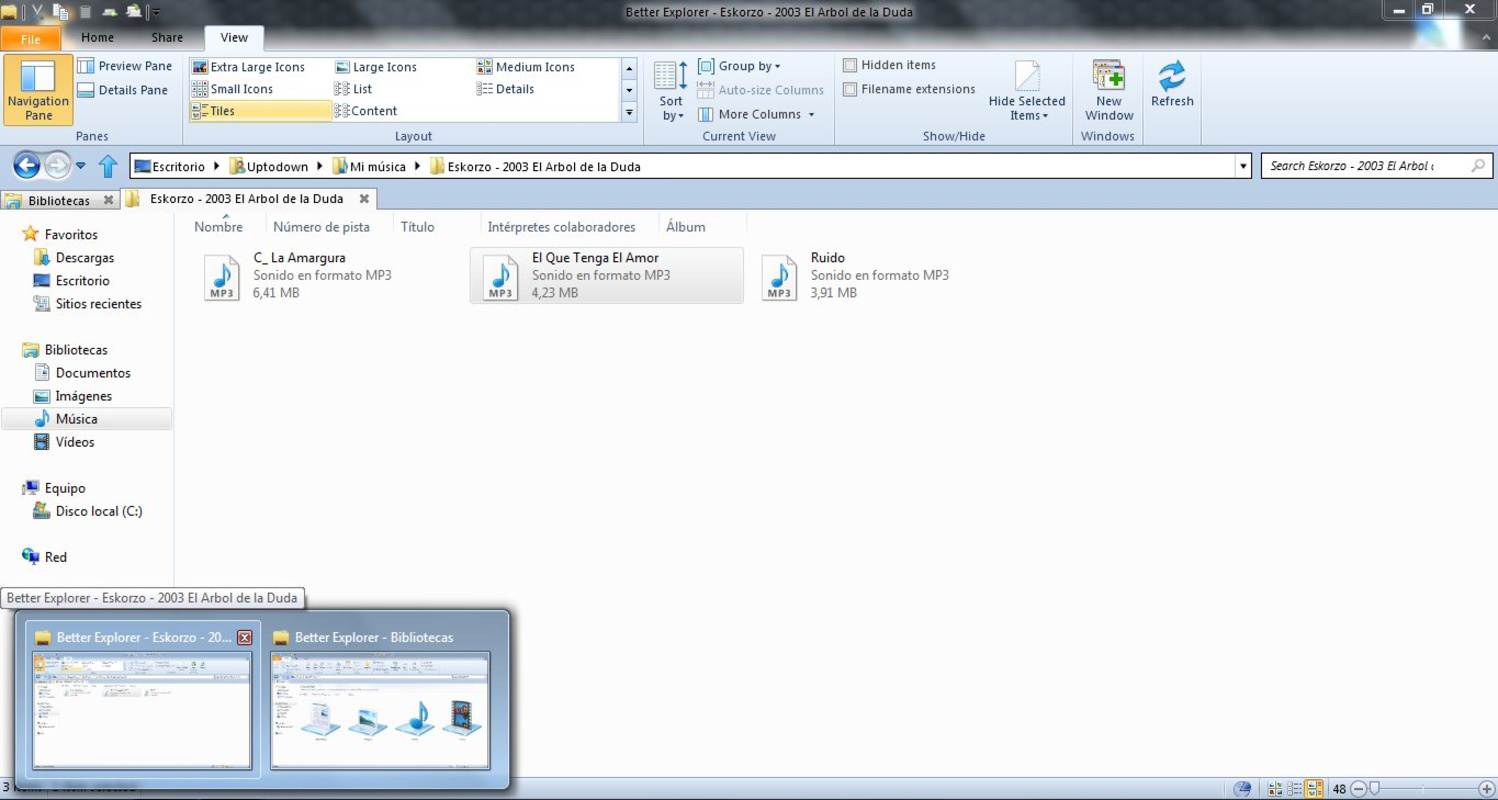The height and width of the screenshot is (800, 1498).
Task: Open Hide Selected Items dropdown
Action: pos(1027,91)
